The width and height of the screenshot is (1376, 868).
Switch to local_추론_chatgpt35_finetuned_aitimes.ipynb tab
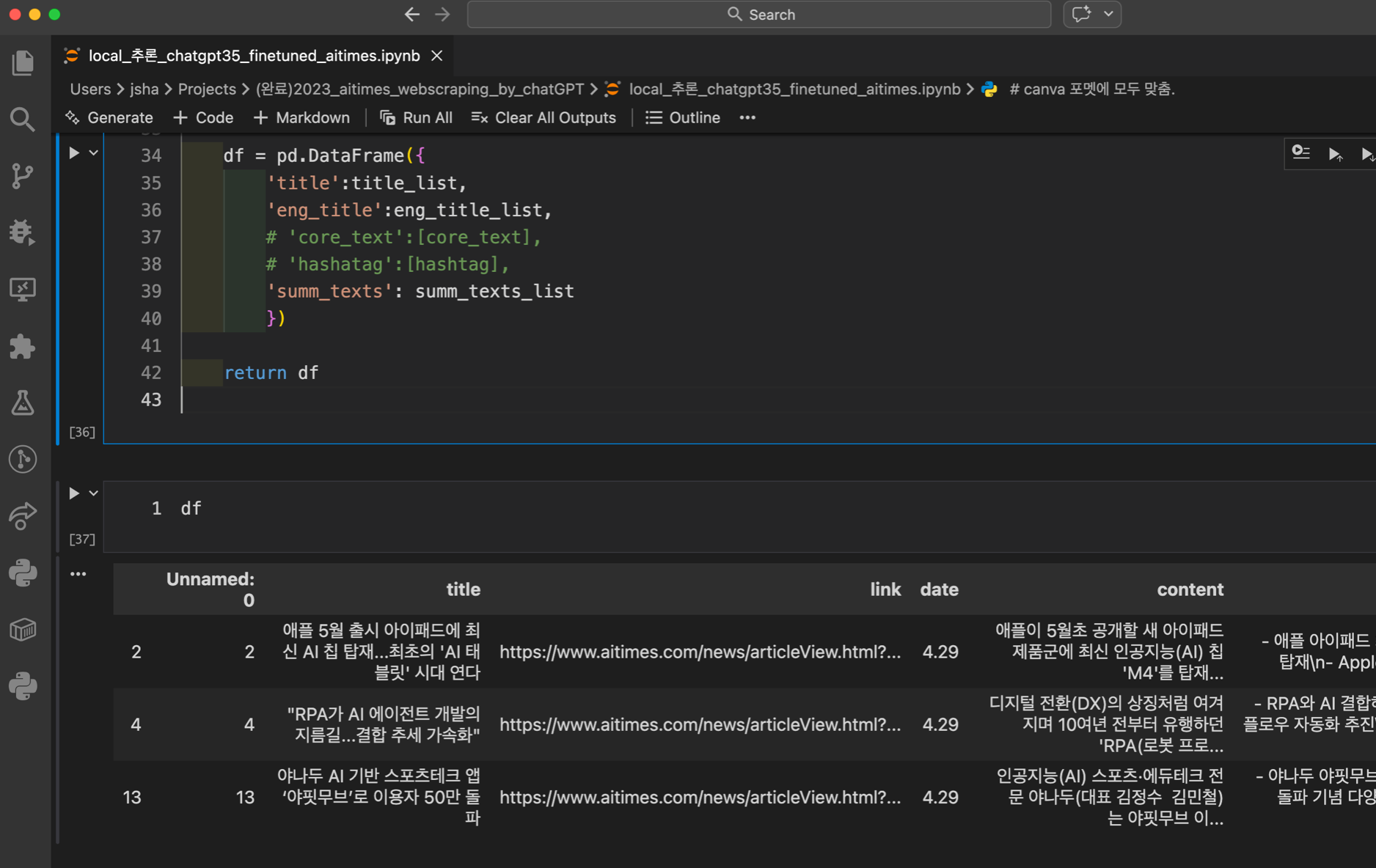[254, 56]
